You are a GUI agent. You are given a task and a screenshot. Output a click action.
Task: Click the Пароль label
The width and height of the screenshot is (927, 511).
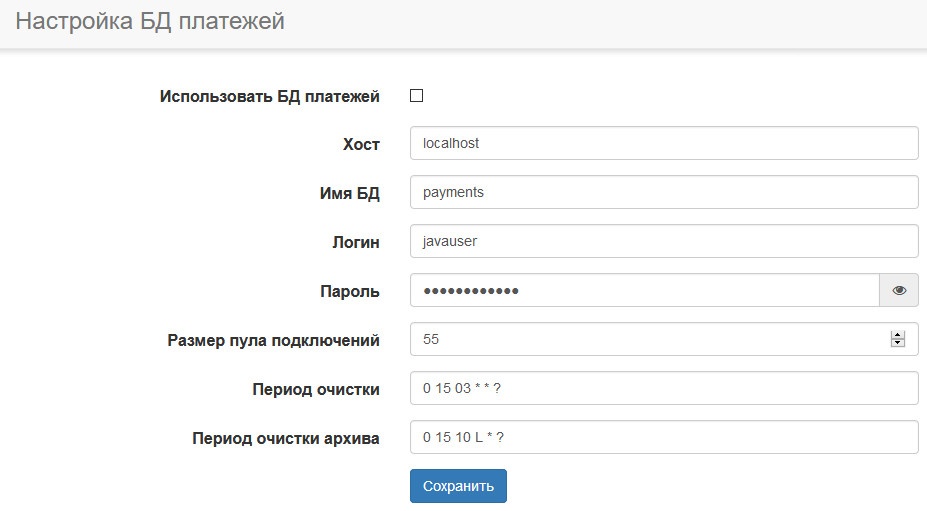tap(349, 292)
